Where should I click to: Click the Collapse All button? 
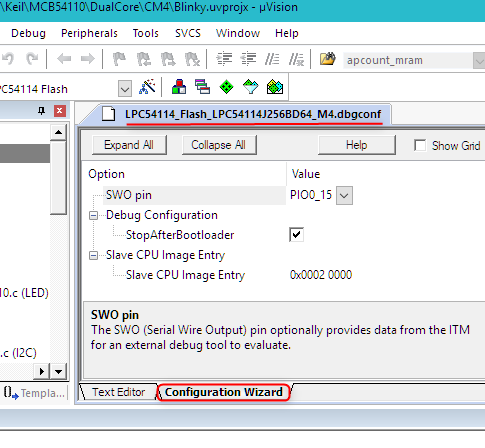[x=219, y=145]
